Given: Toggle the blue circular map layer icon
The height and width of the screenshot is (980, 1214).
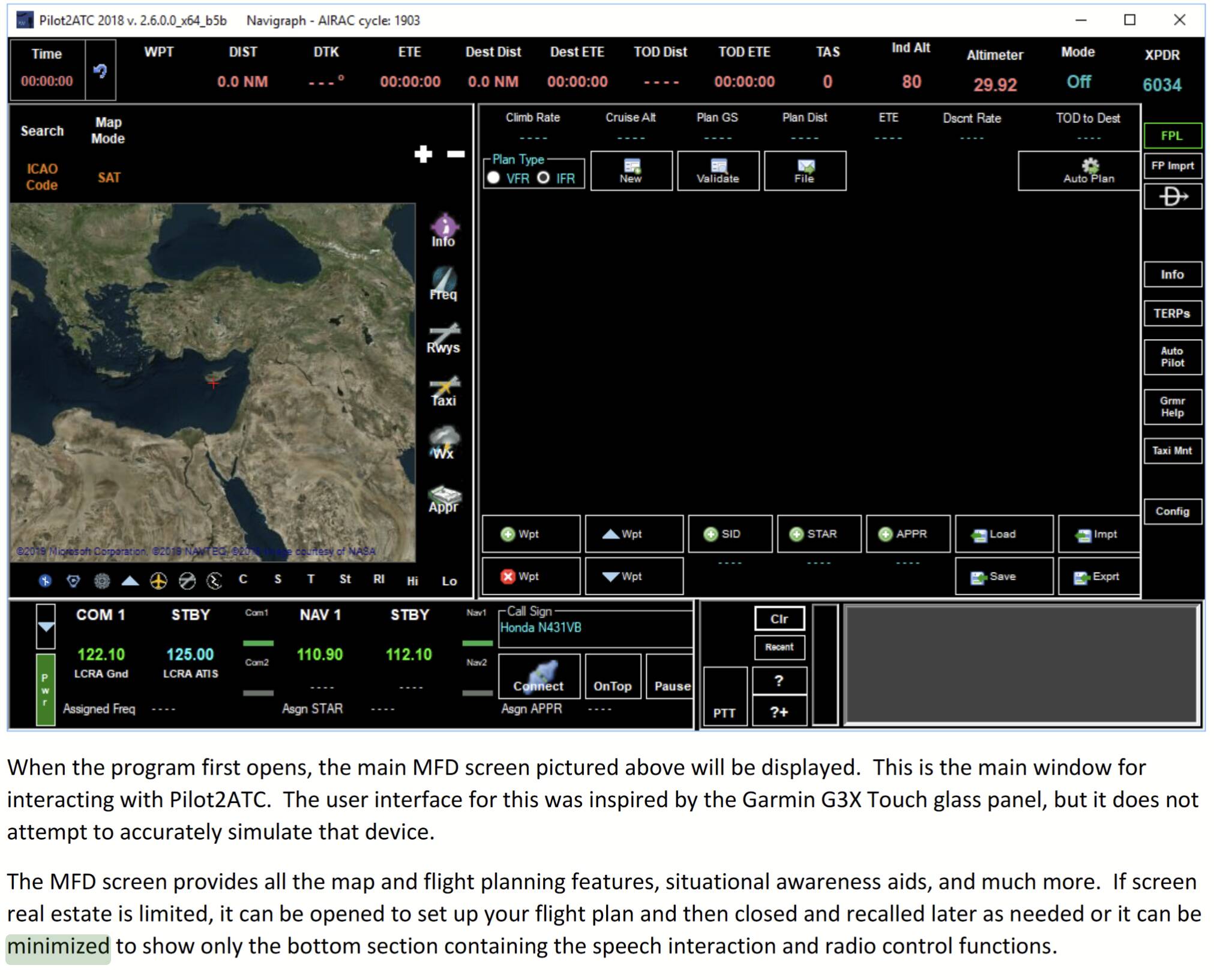Looking at the screenshot, I should tap(45, 580).
